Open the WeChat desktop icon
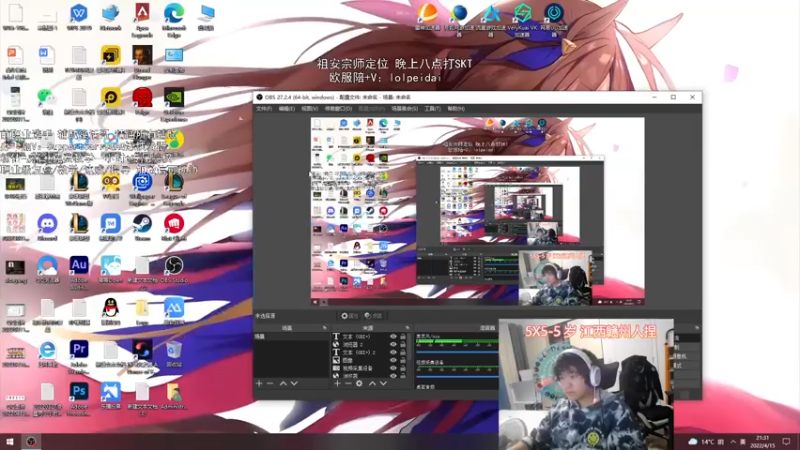Image resolution: width=800 pixels, height=450 pixels. (x=47, y=101)
